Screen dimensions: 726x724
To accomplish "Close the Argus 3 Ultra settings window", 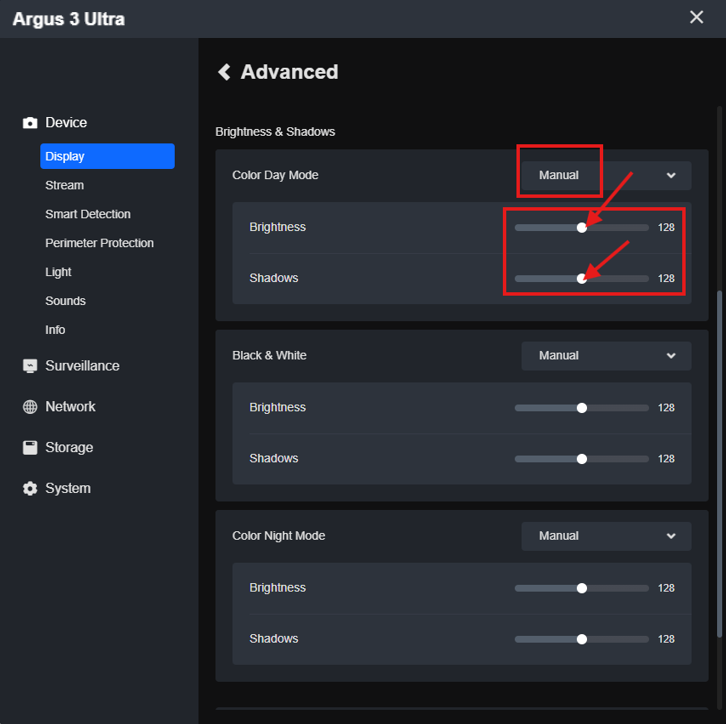I will click(x=696, y=17).
